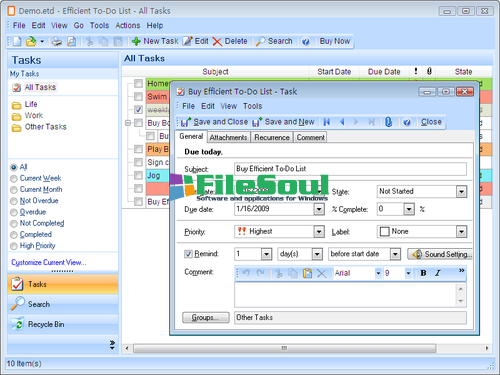This screenshot has width=500, height=375.
Task: Open Customize Current View link
Action: pos(49,263)
